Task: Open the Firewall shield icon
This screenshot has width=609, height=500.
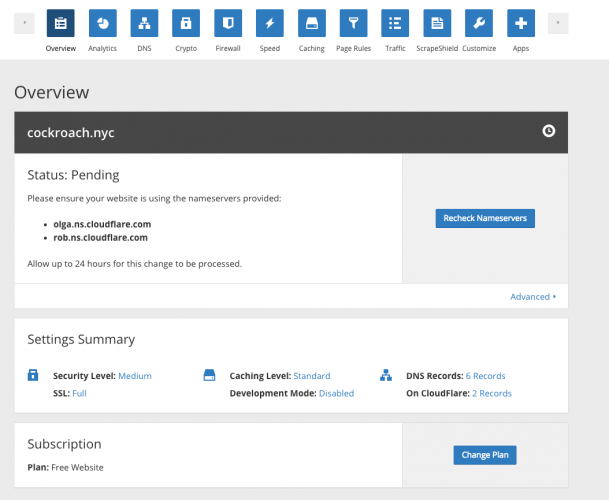Action: tap(228, 23)
